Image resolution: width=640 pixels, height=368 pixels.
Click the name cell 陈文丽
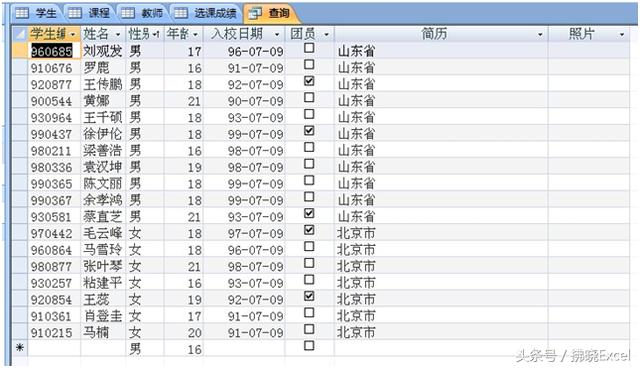pyautogui.click(x=103, y=184)
